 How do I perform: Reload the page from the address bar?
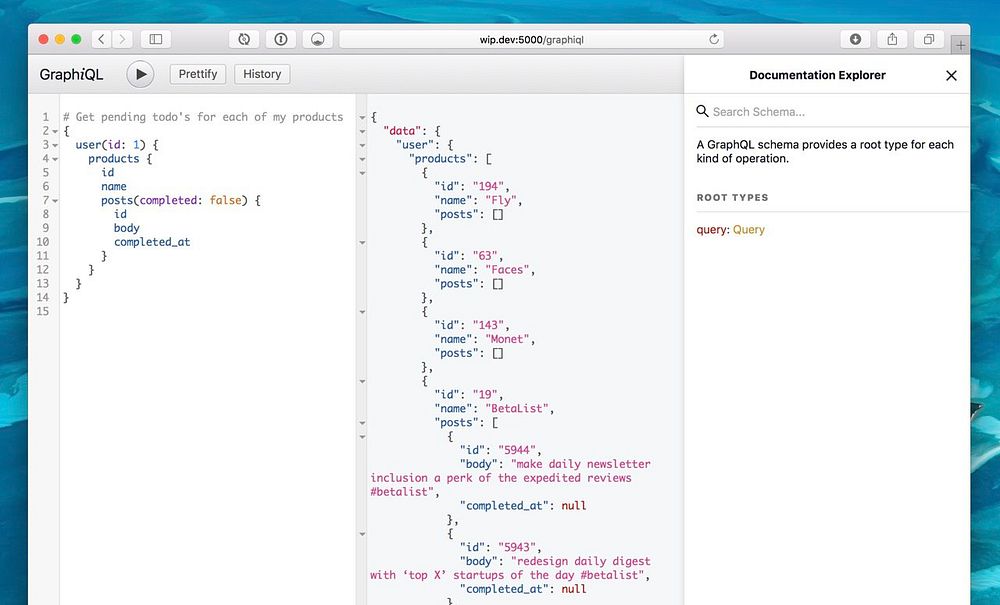coord(714,39)
